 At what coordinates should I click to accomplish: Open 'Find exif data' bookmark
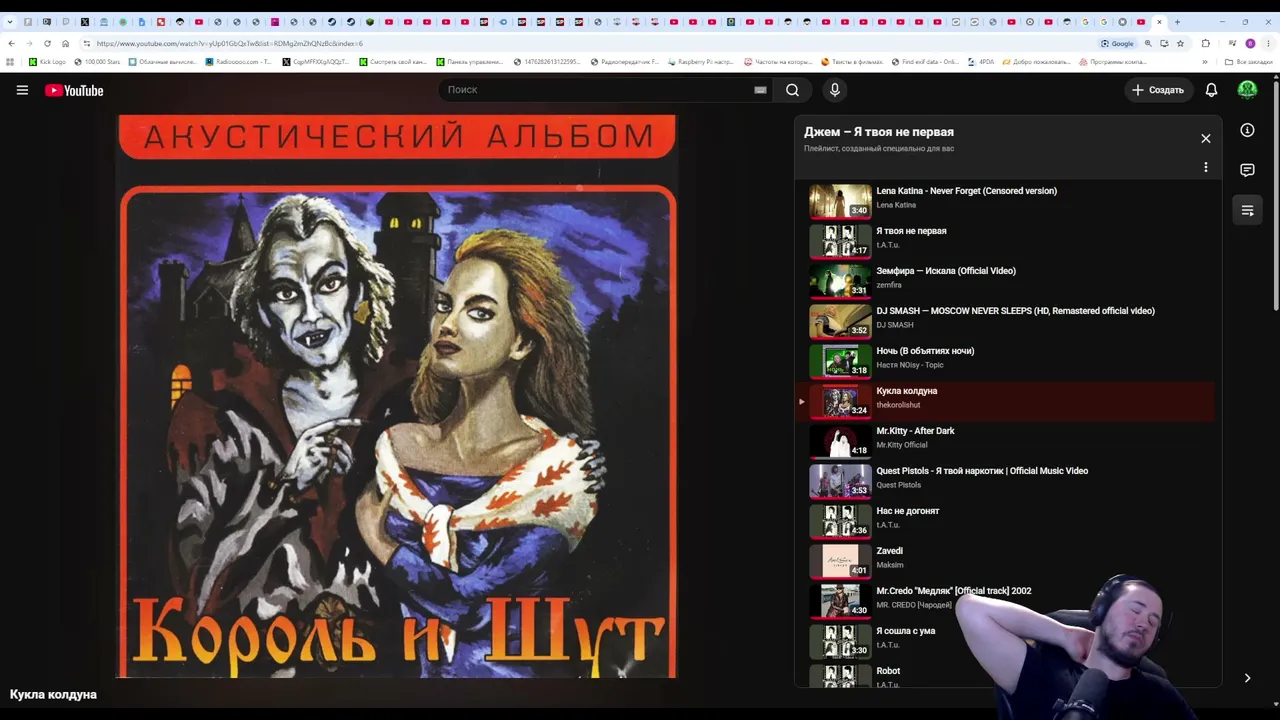click(925, 62)
